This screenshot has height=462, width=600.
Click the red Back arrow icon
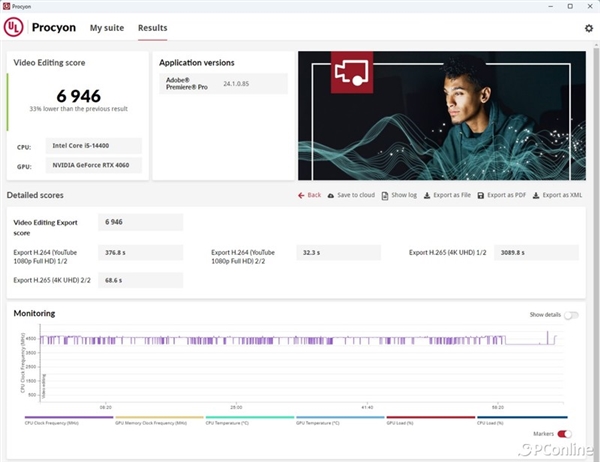(x=301, y=195)
